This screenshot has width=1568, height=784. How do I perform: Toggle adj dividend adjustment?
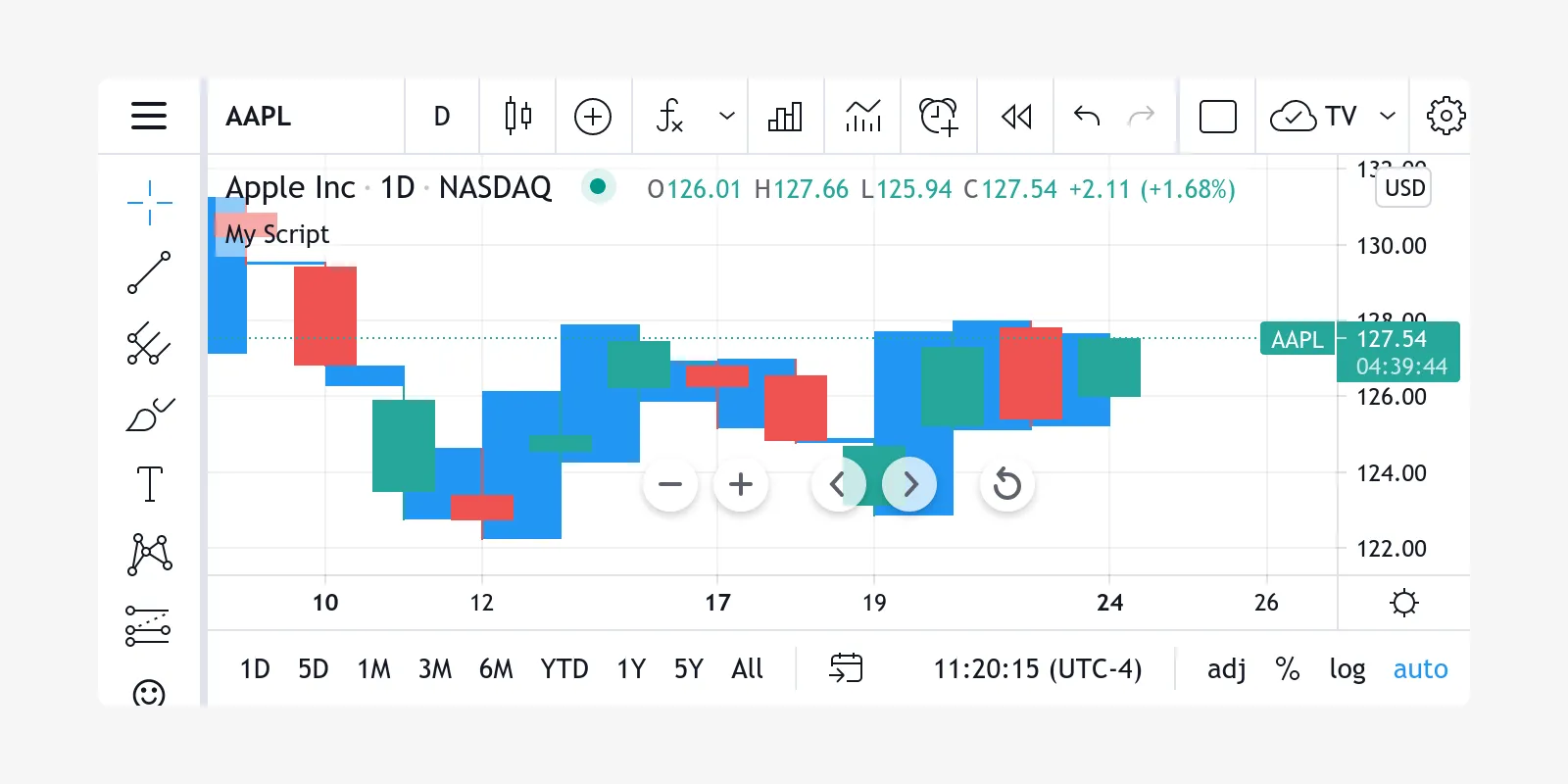tap(1226, 668)
